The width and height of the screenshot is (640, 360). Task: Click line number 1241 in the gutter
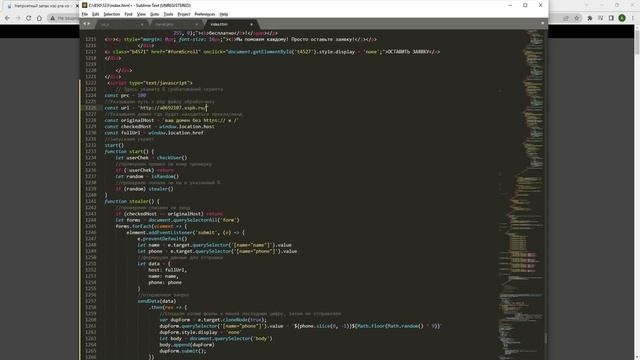[x=91, y=201]
